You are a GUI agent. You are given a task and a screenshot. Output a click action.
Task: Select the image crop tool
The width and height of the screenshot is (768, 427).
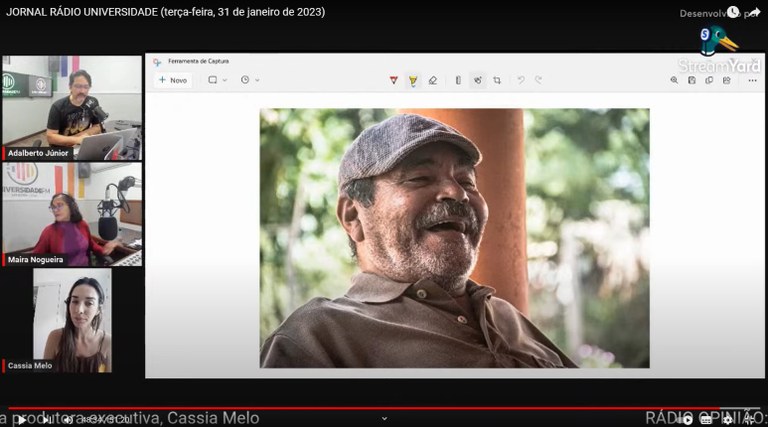pos(497,80)
